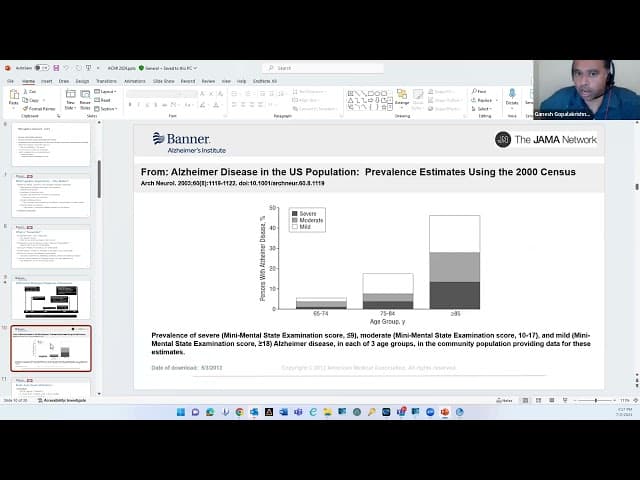Click the Dictate microphone icon
The height and width of the screenshot is (480, 640).
pos(512,96)
